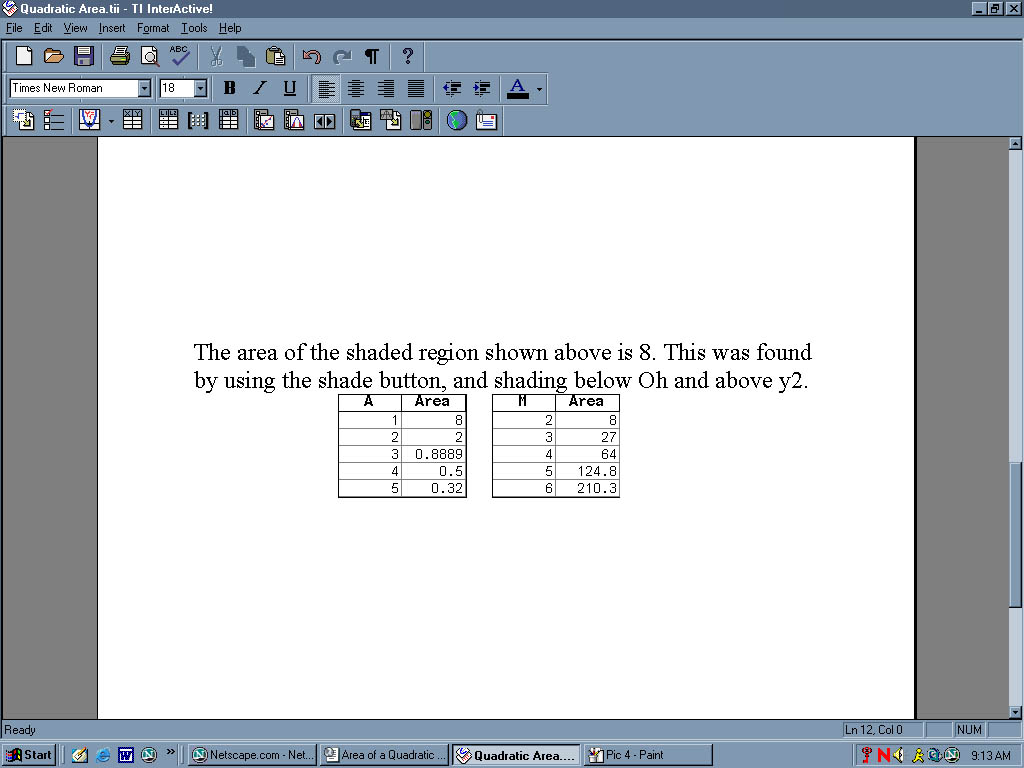
Task: Click the Save floppy disk icon
Action: pyautogui.click(x=84, y=56)
